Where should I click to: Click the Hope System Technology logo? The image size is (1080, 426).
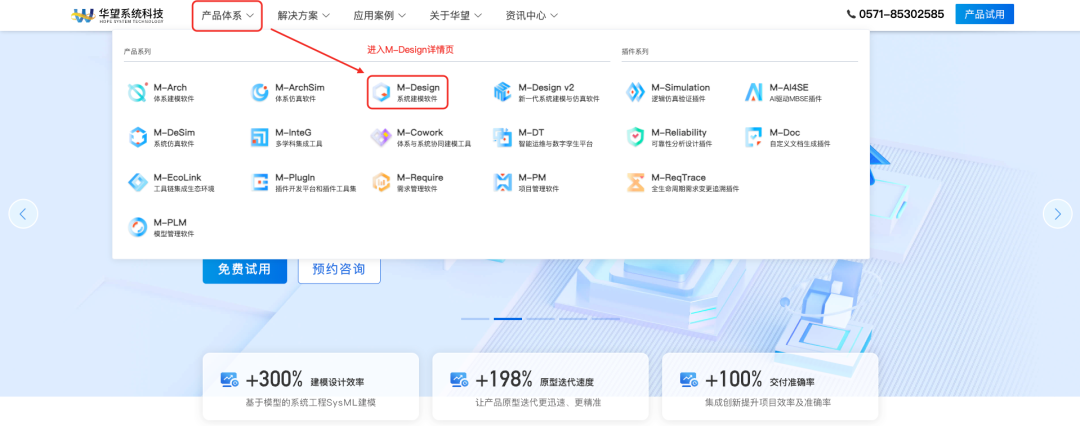pyautogui.click(x=118, y=14)
